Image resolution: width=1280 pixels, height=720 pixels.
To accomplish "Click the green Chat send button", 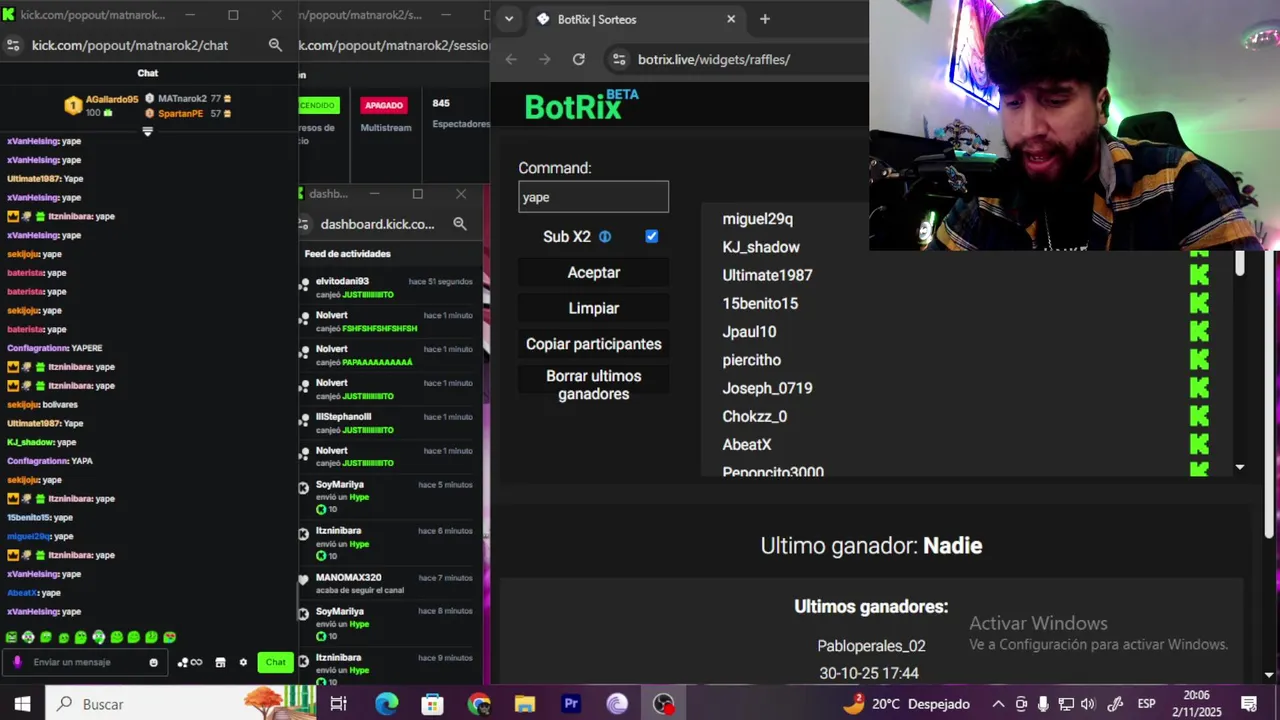I will [x=275, y=662].
